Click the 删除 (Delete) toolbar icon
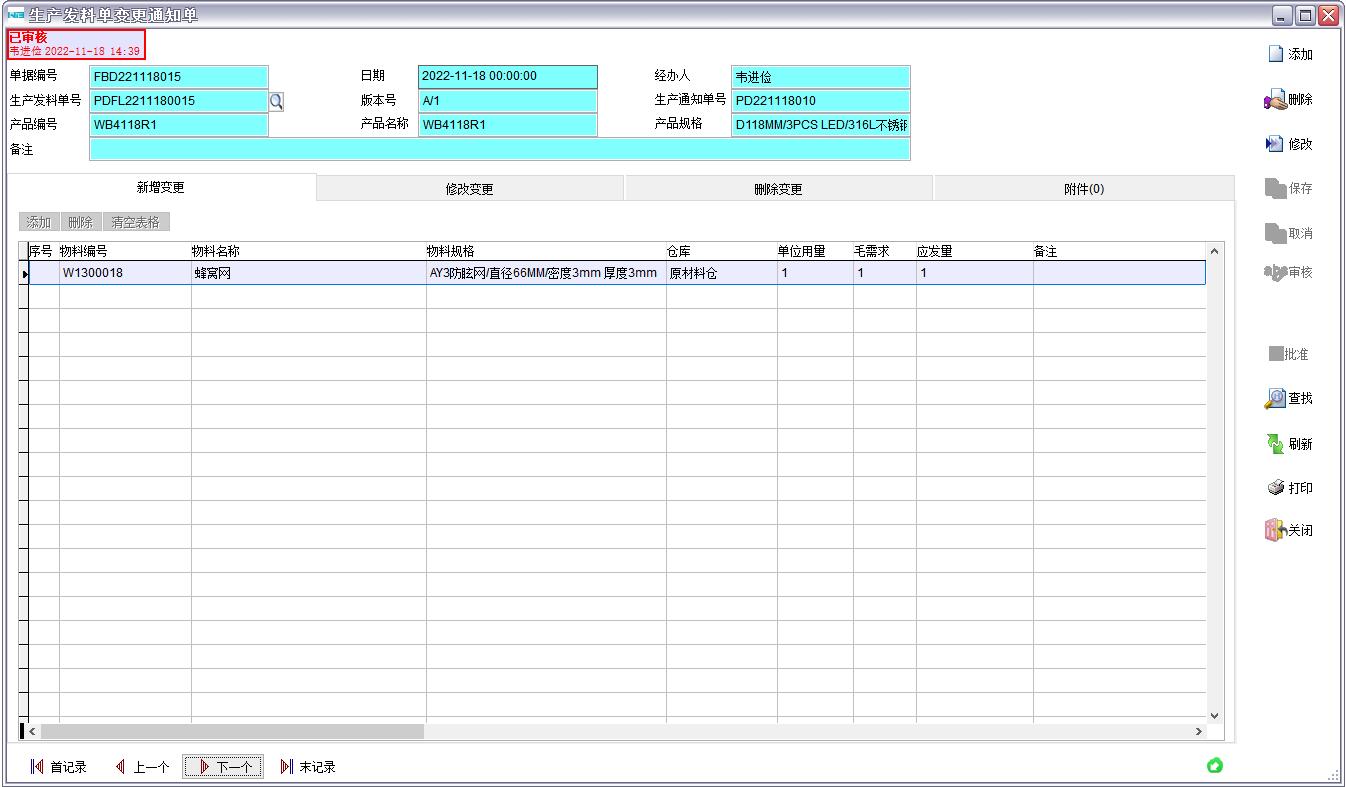 coord(1276,100)
